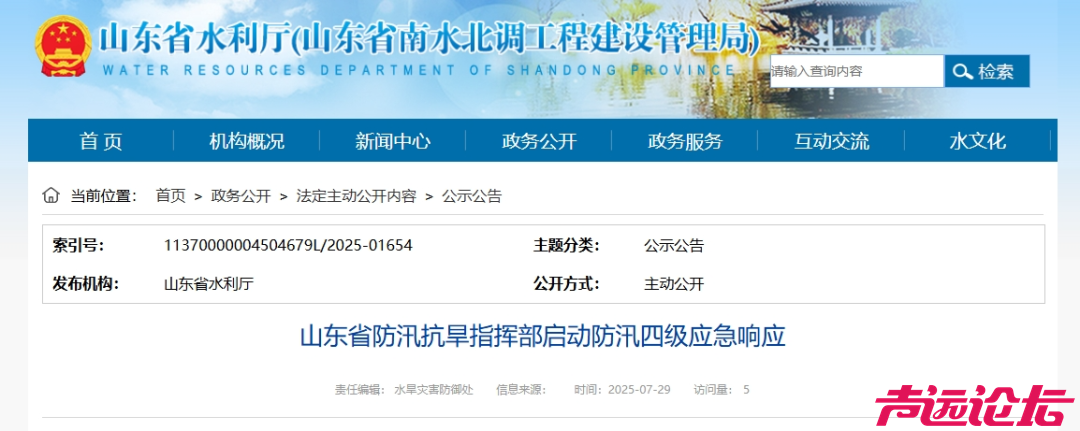This screenshot has height=431, width=1080.
Task: Go to 新闻中心 in the navigation bar
Action: 393,141
